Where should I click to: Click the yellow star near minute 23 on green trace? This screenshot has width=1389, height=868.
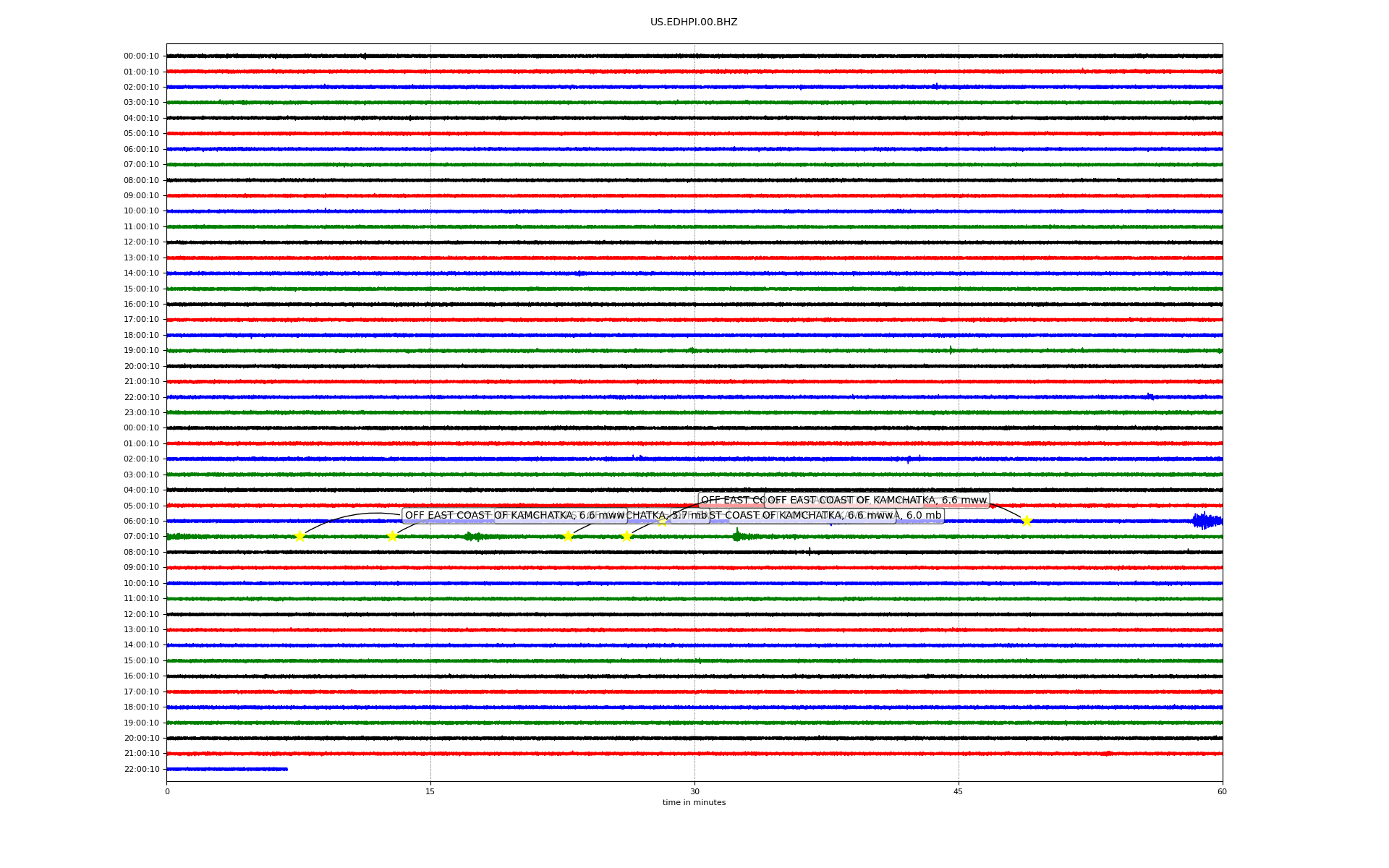pyautogui.click(x=568, y=536)
